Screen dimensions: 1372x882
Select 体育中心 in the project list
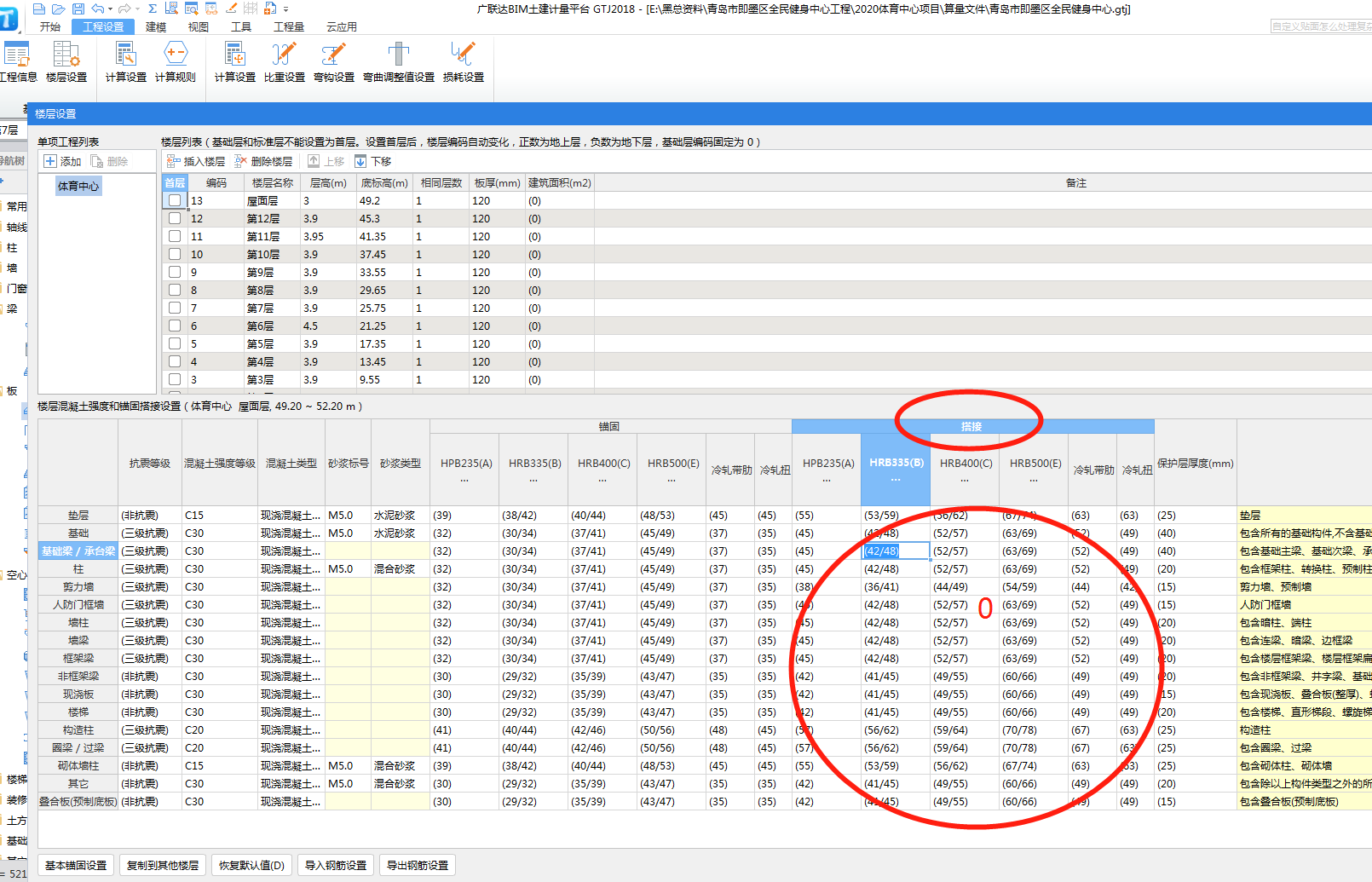coord(78,186)
